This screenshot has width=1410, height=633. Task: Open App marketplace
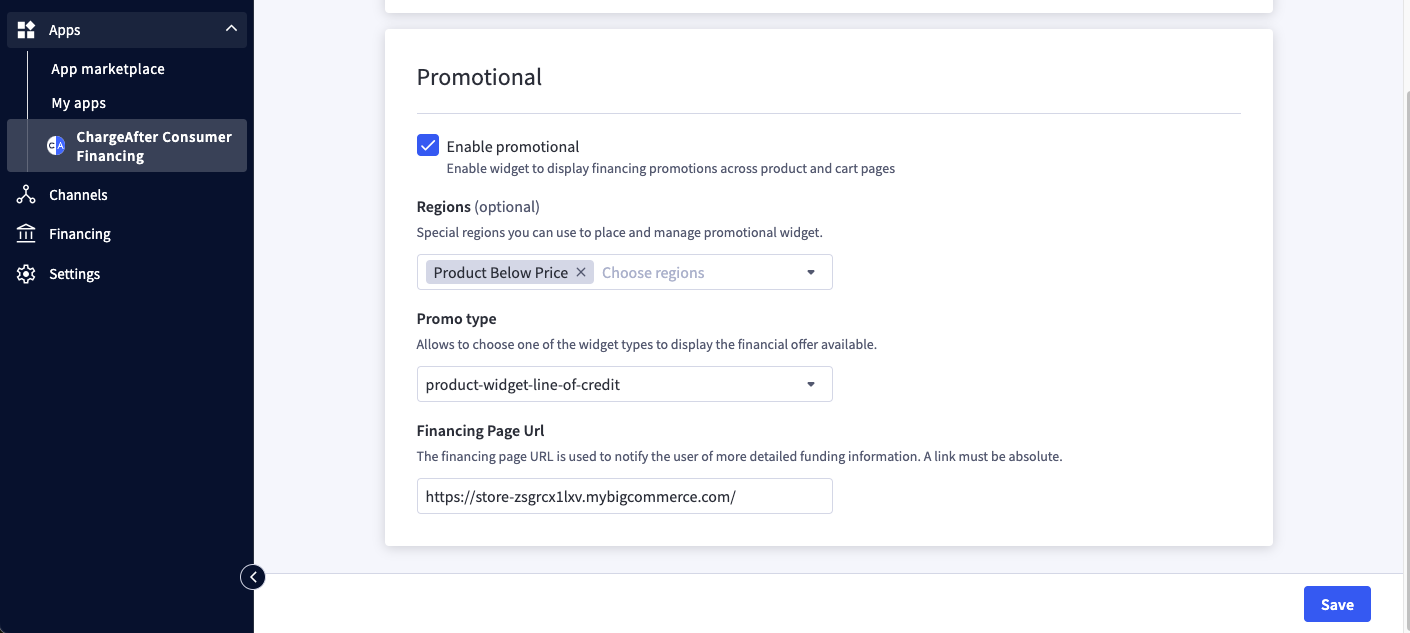tap(108, 69)
